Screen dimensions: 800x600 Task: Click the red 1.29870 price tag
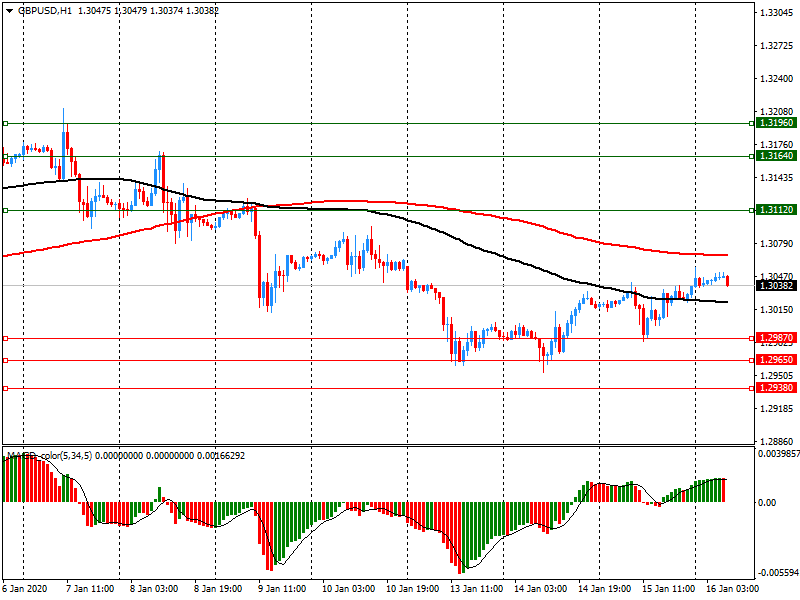tap(776, 339)
